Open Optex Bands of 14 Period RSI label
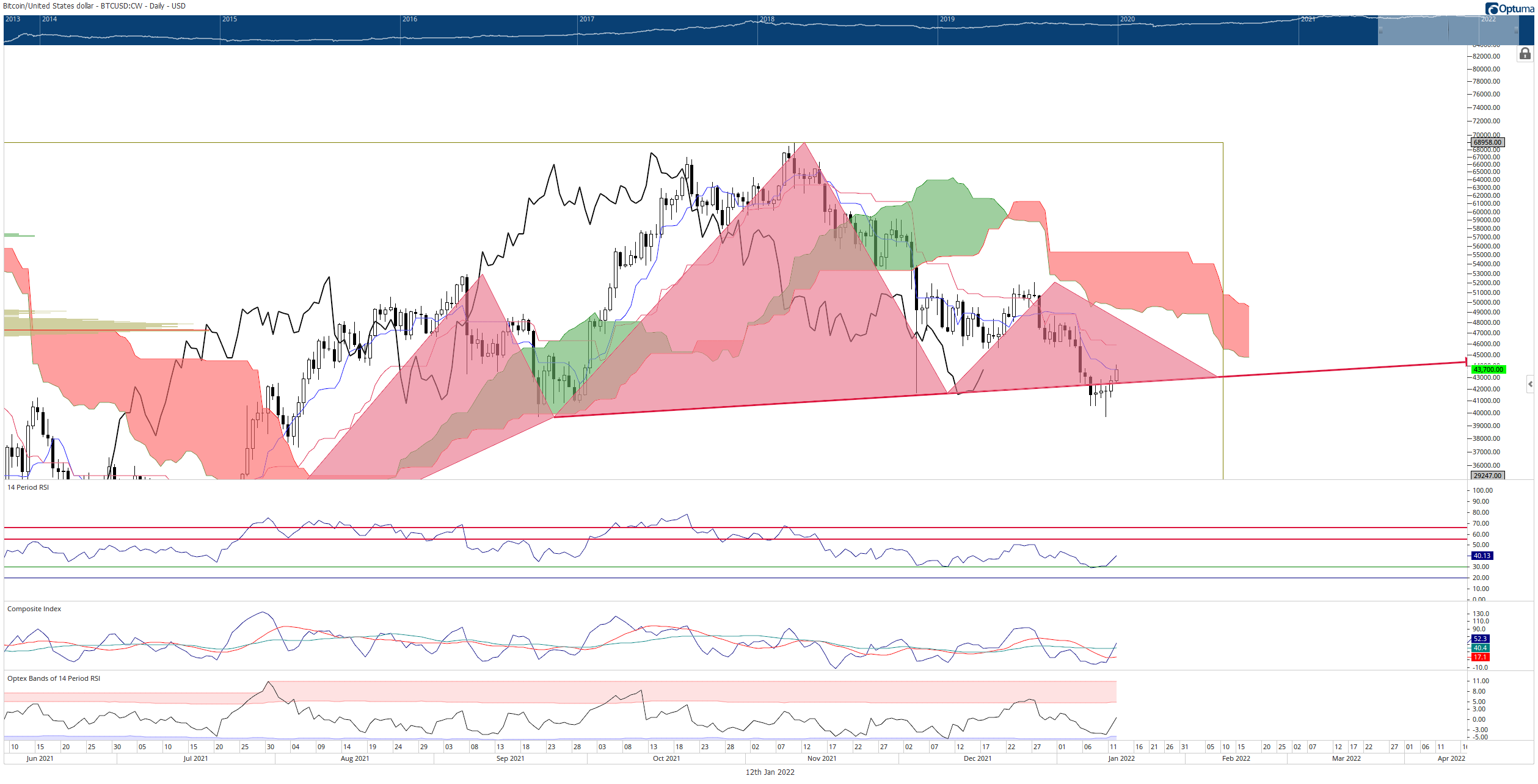Image resolution: width=1538 pixels, height=784 pixels. (x=54, y=678)
